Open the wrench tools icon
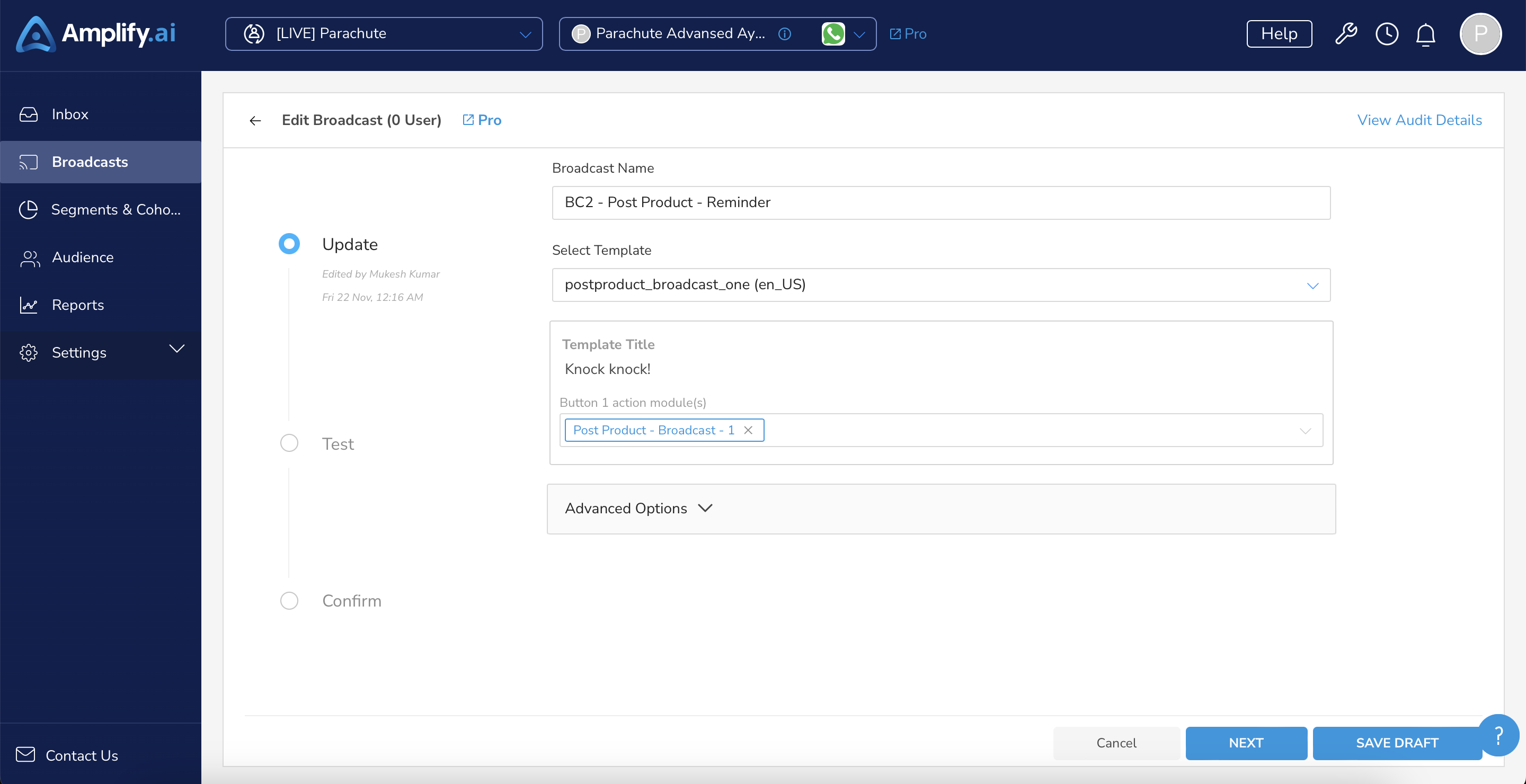Viewport: 1526px width, 784px height. click(x=1346, y=34)
